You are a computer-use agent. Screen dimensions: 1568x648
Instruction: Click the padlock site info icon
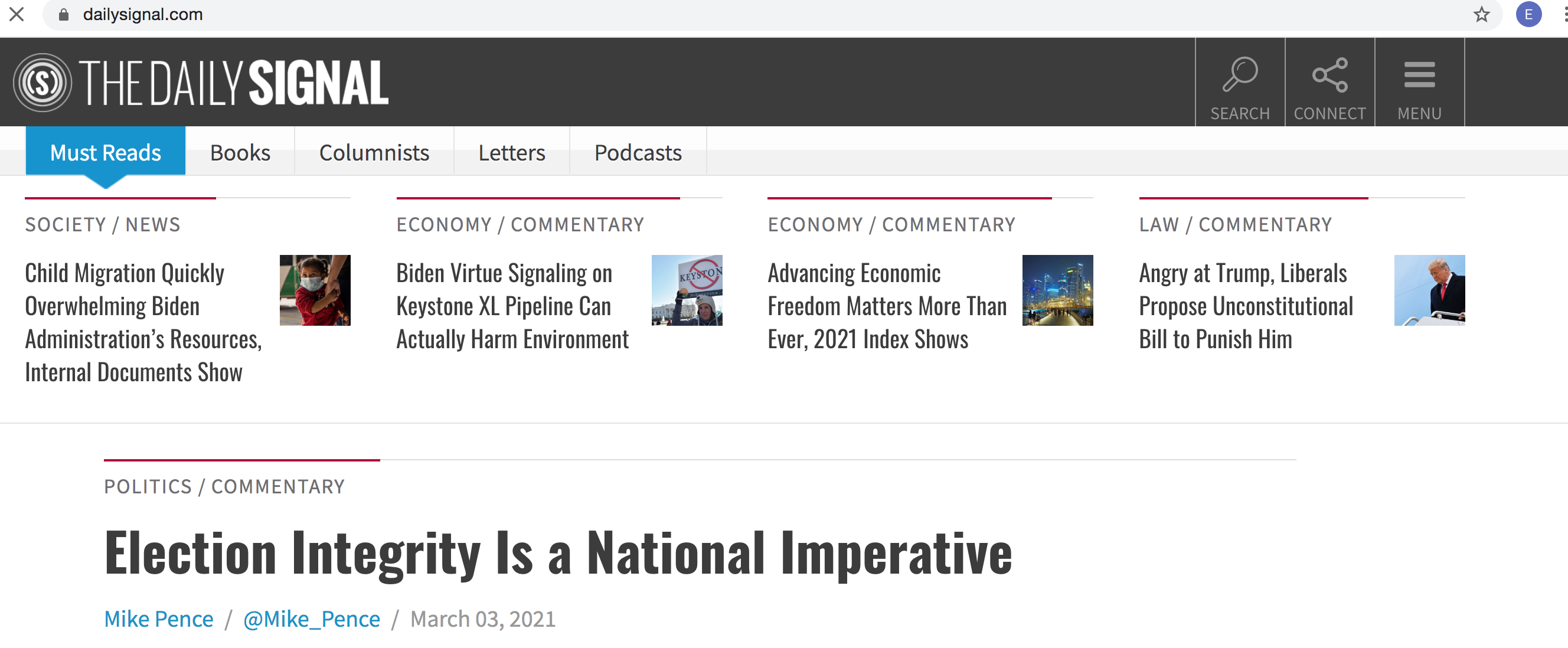63,15
